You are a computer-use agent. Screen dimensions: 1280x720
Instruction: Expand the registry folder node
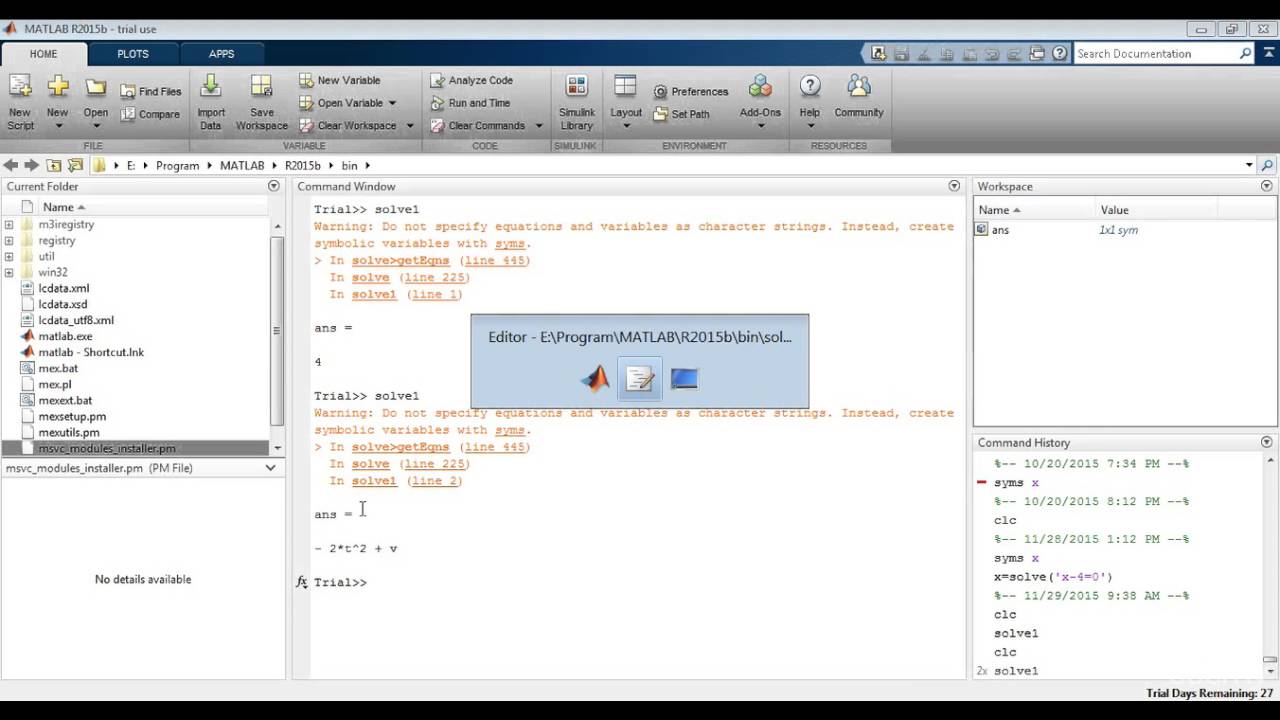click(x=9, y=241)
